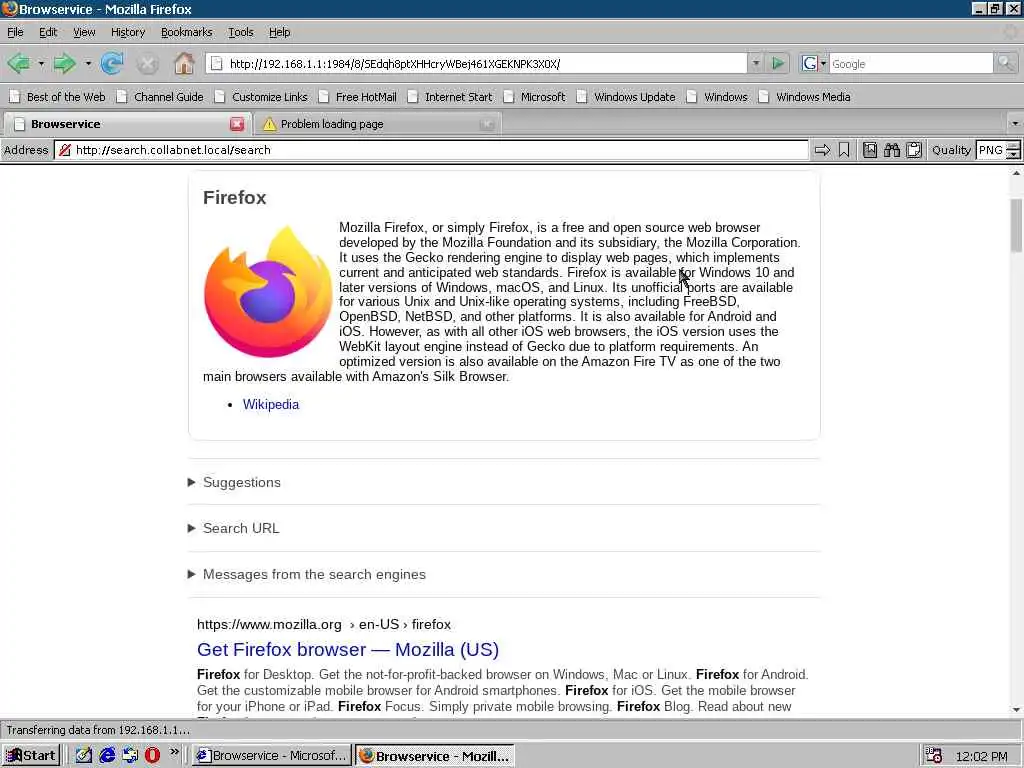Open Free HotMail bookmark
Screen dimensions: 1024x768
[x=358, y=97]
